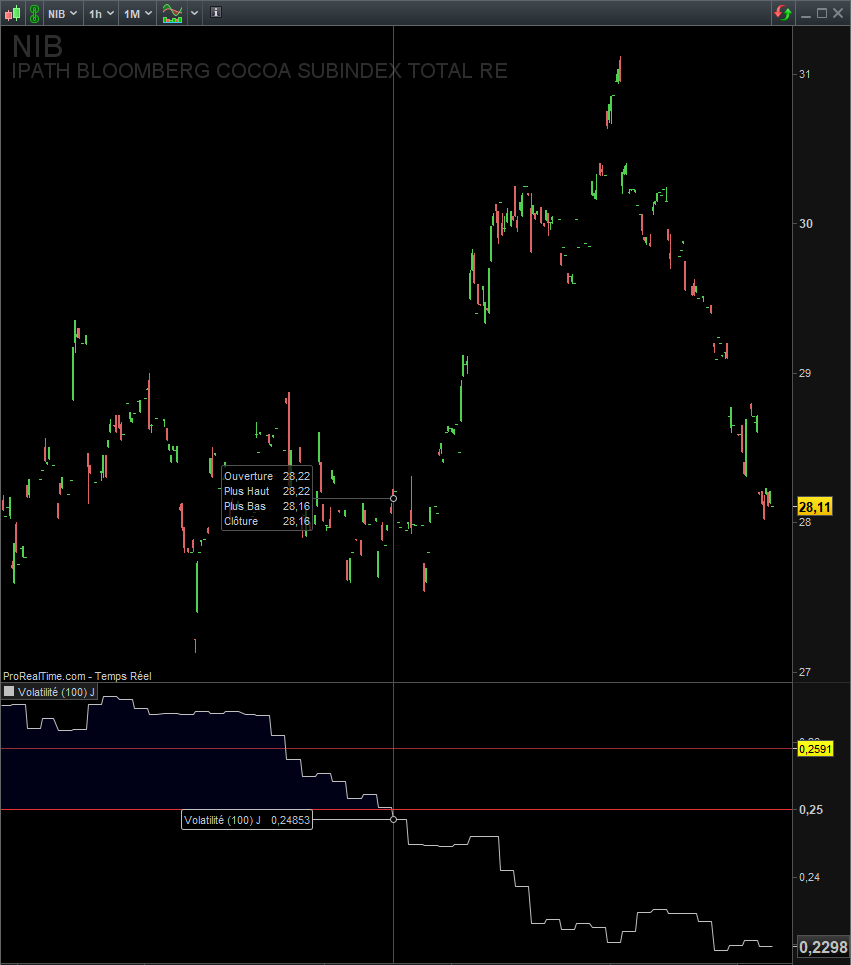The image size is (851, 965).
Task: Click the green chain link icon
Action: pos(34,13)
